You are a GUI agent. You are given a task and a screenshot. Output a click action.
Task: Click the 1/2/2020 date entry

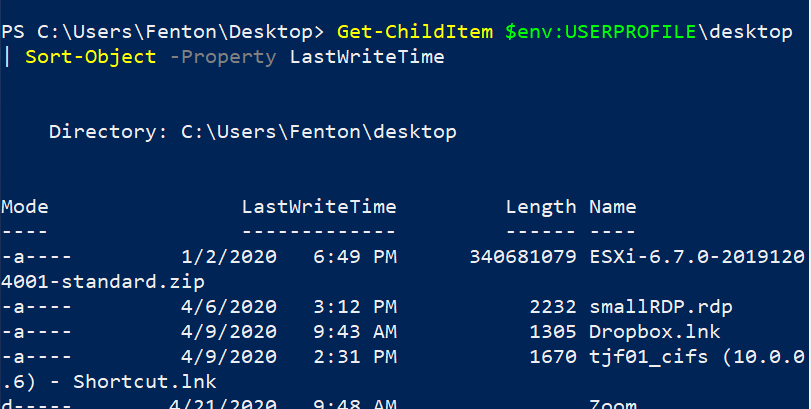point(229,256)
